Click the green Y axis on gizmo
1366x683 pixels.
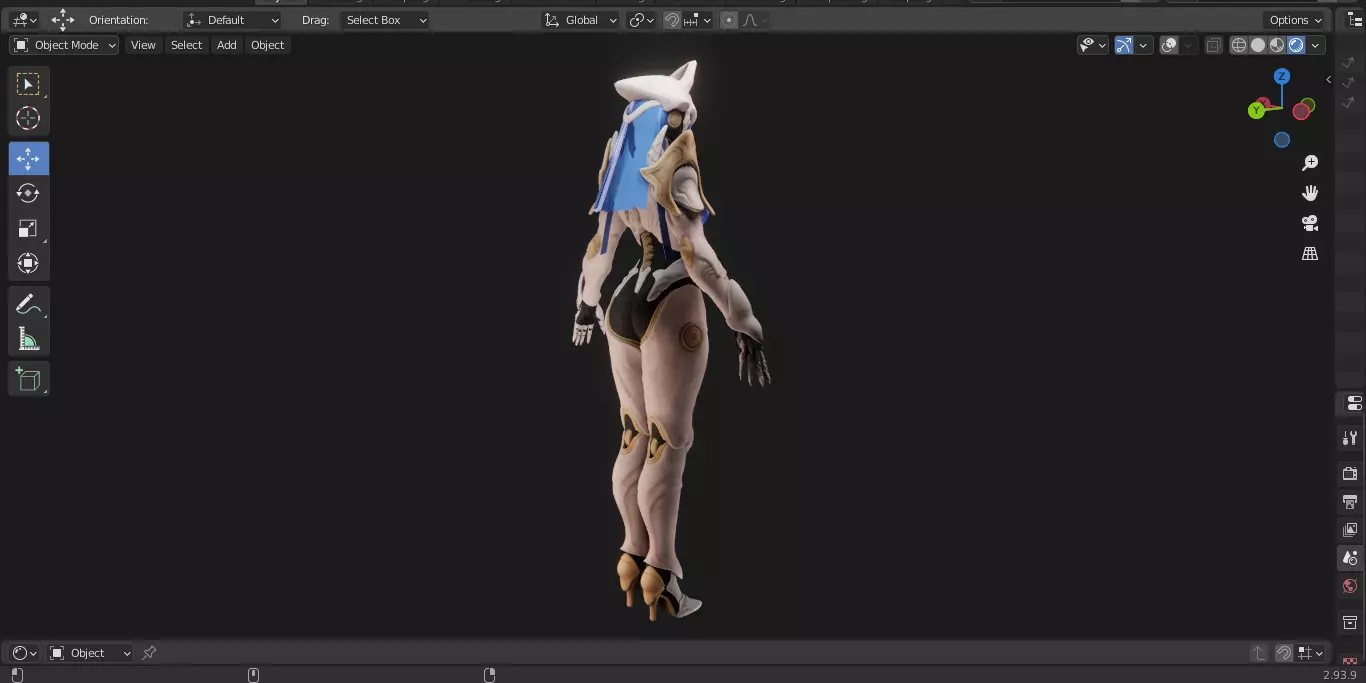click(x=1256, y=110)
